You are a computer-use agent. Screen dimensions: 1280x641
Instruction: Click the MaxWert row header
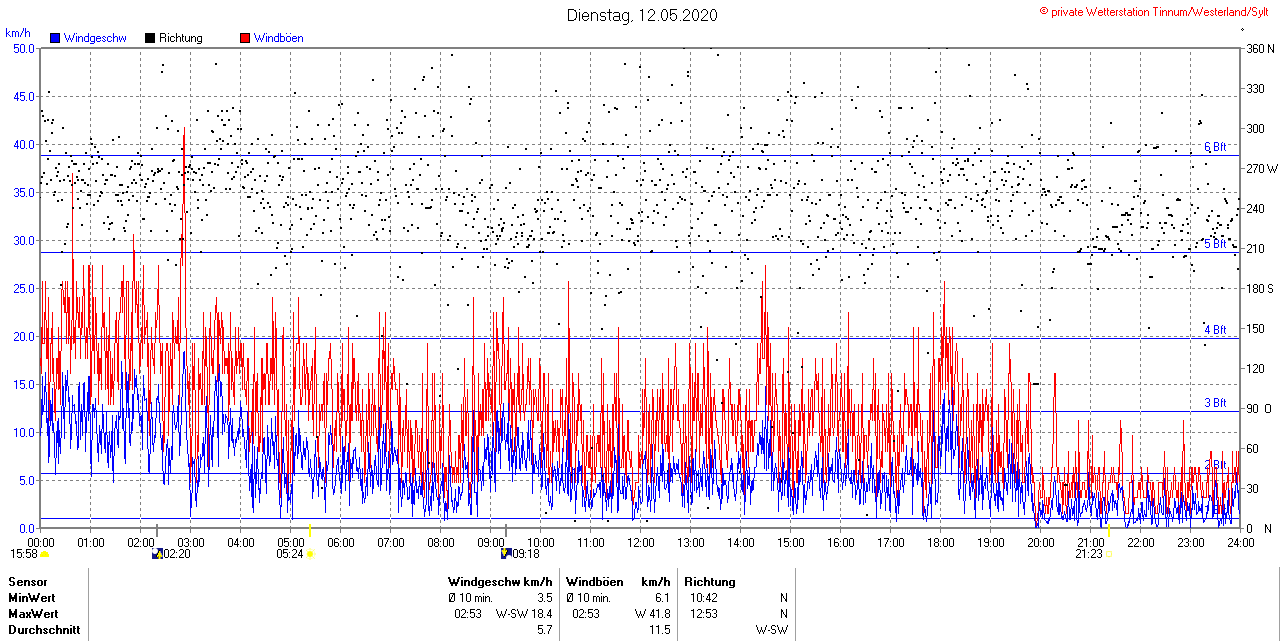click(33, 613)
